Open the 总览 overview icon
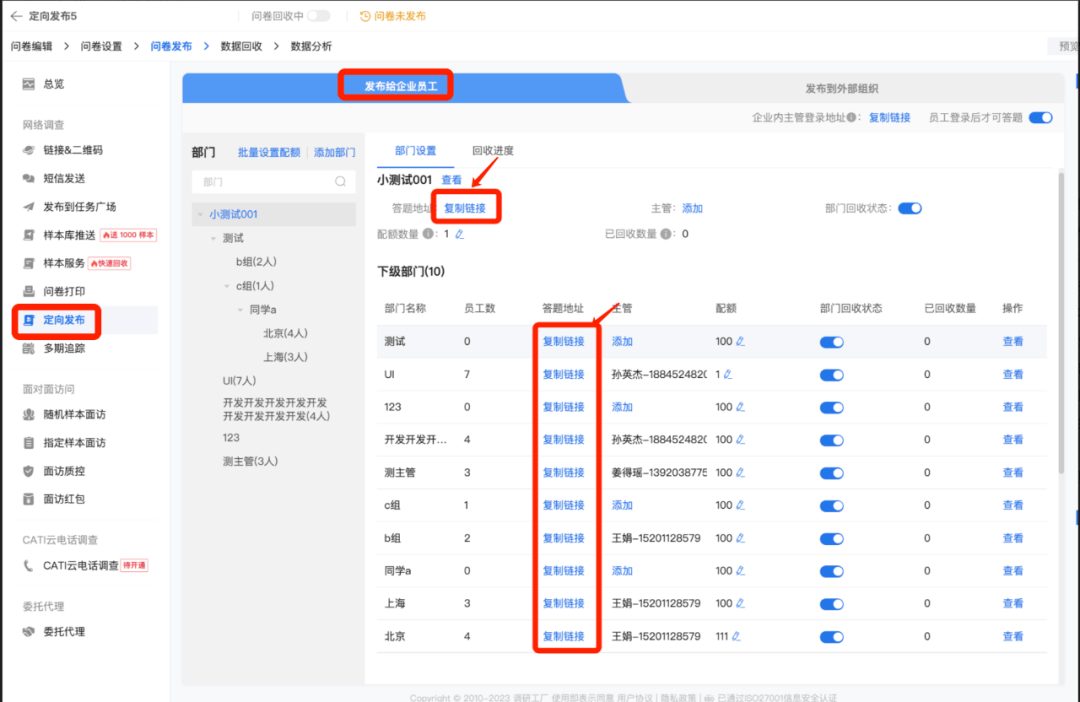This screenshot has height=702, width=1080. tap(28, 84)
